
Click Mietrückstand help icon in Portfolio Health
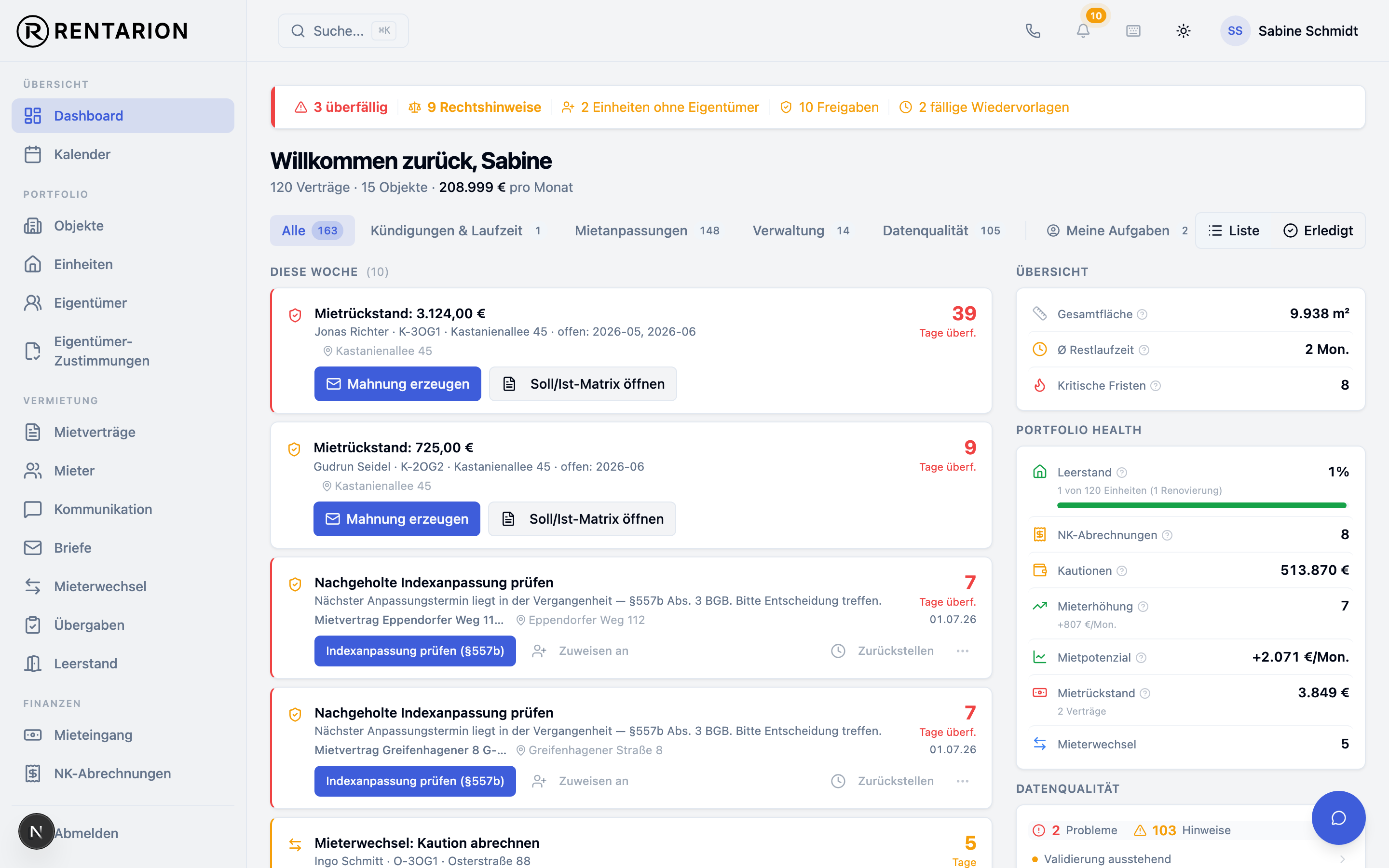click(1145, 693)
